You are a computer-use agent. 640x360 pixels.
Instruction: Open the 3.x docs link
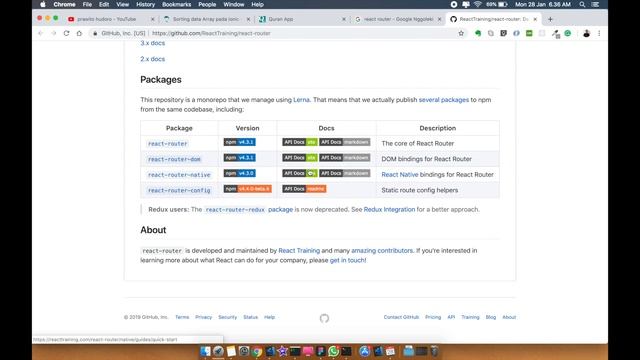[153, 43]
